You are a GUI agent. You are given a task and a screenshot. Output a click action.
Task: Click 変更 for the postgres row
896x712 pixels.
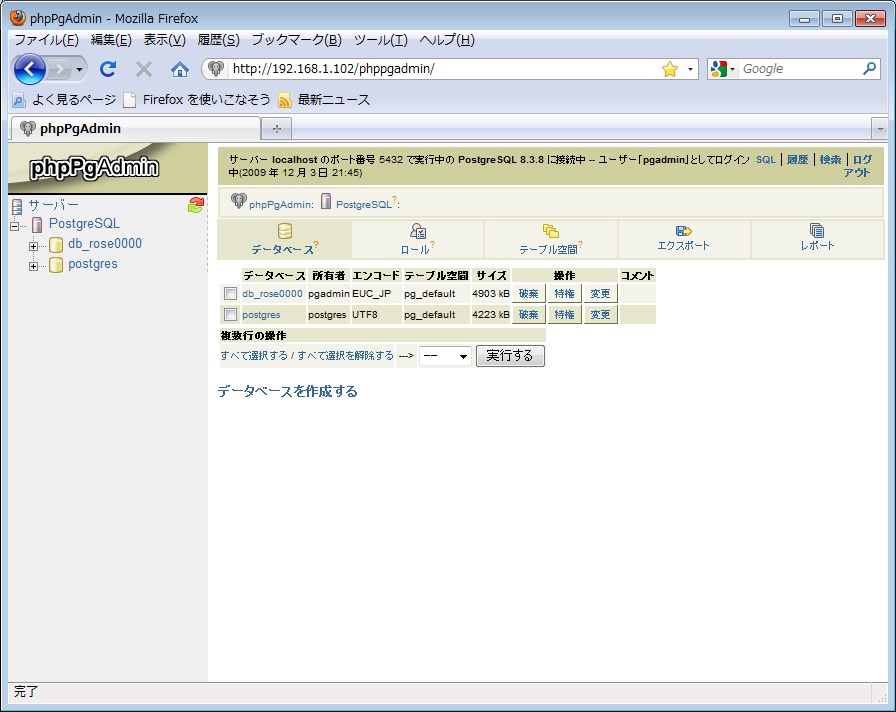pos(601,315)
